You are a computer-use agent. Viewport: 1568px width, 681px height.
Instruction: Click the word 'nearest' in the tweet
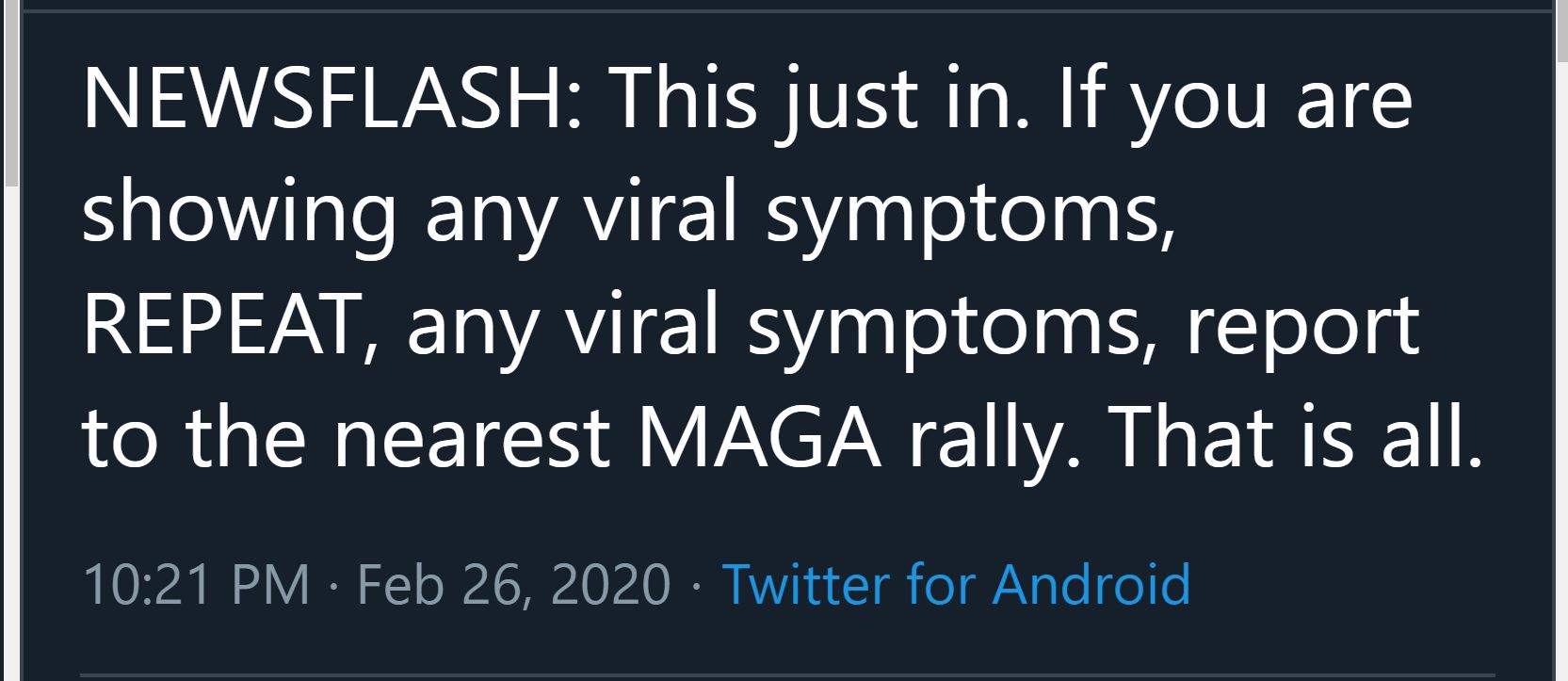[473, 440]
